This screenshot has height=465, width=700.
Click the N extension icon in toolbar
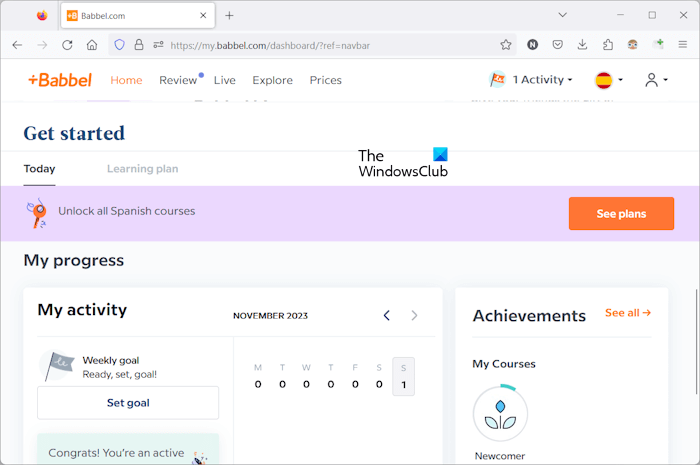[532, 45]
